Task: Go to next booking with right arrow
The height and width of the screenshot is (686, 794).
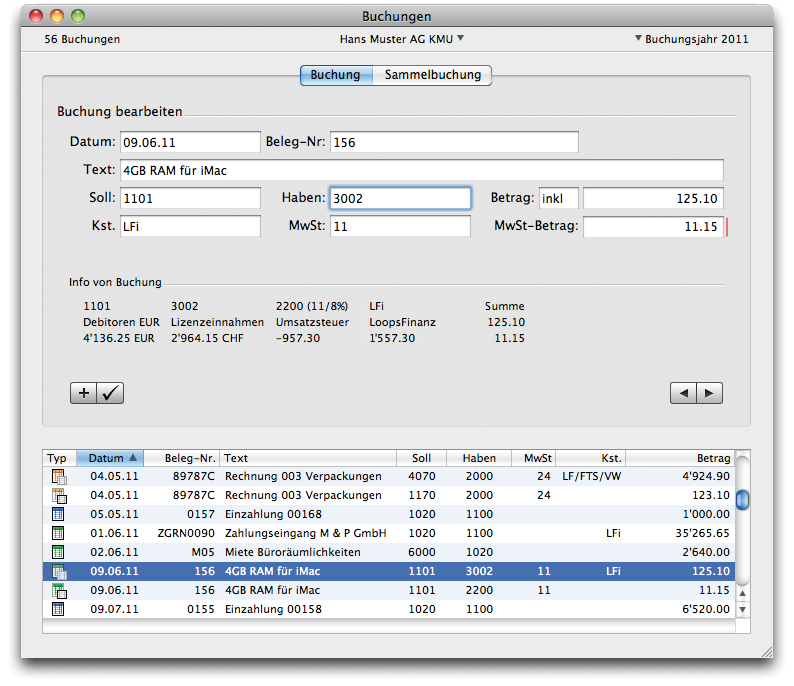Action: [709, 393]
